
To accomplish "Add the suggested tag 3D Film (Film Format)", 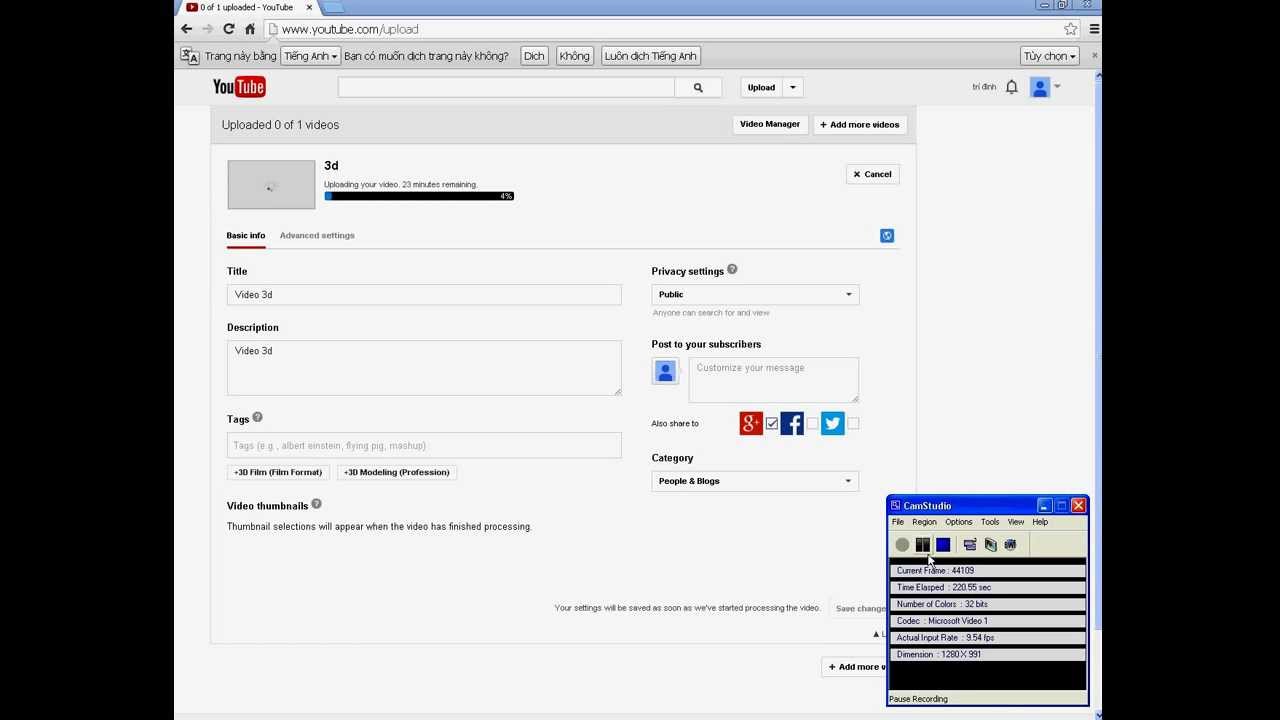I will tap(278, 472).
